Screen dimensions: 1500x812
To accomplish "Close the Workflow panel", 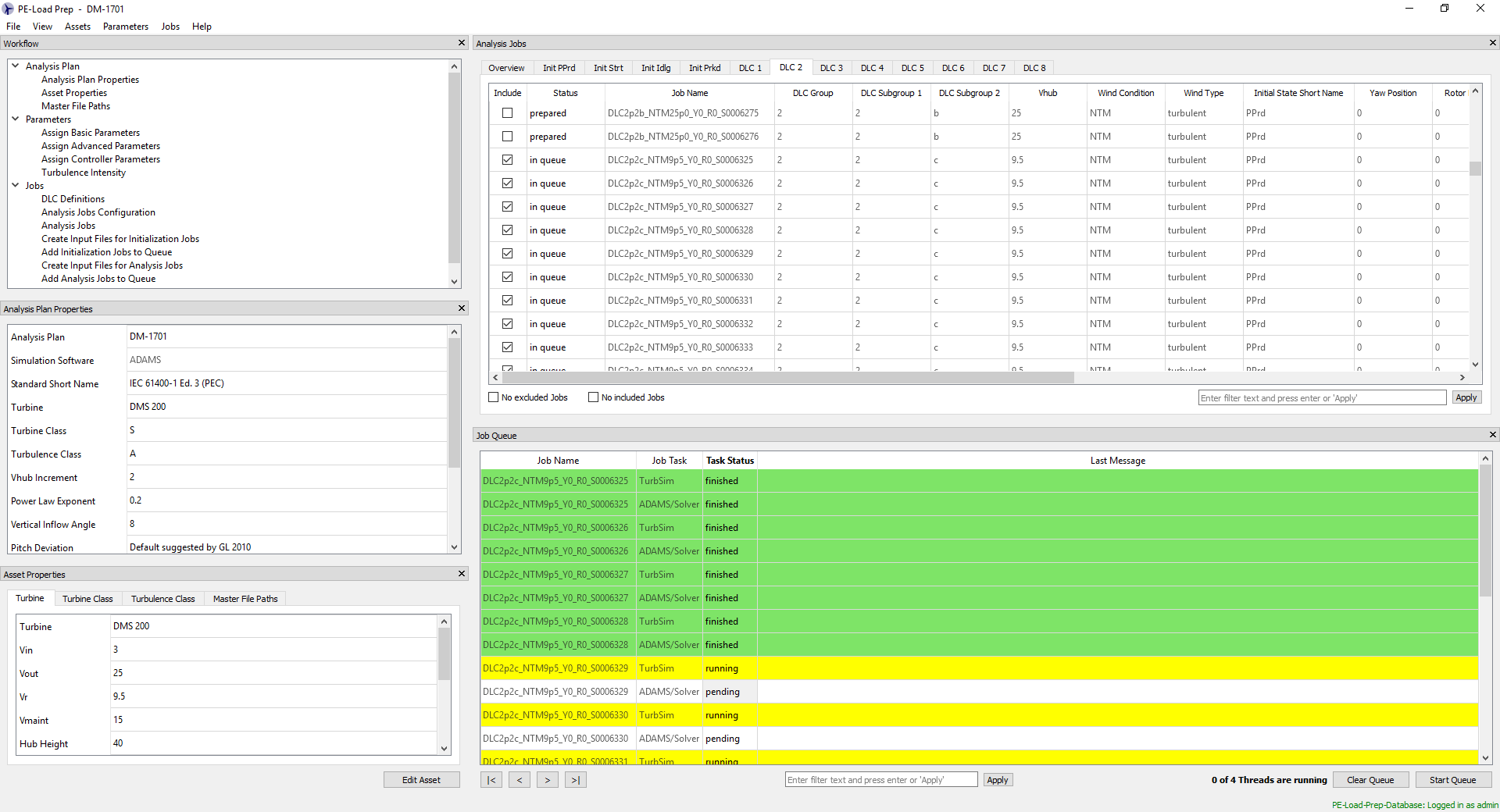I will pos(462,43).
